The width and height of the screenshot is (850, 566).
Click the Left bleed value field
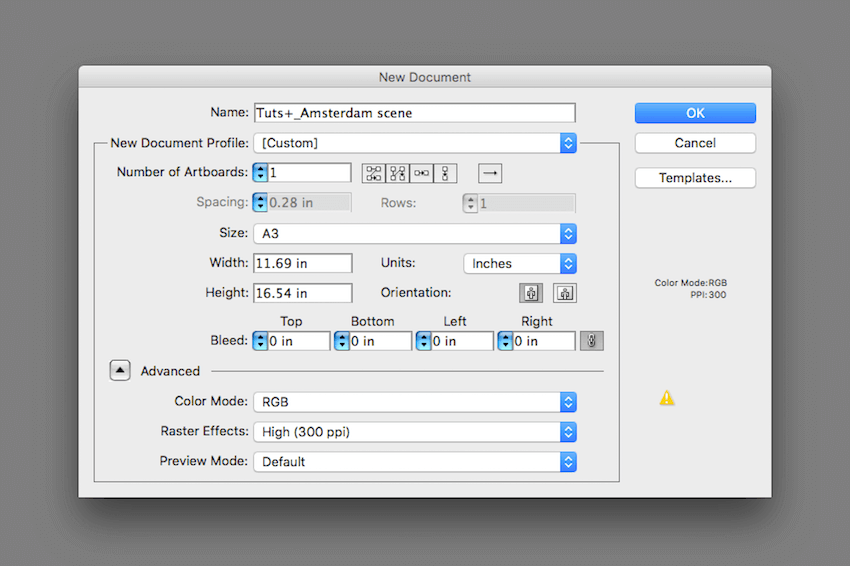pyautogui.click(x=462, y=341)
